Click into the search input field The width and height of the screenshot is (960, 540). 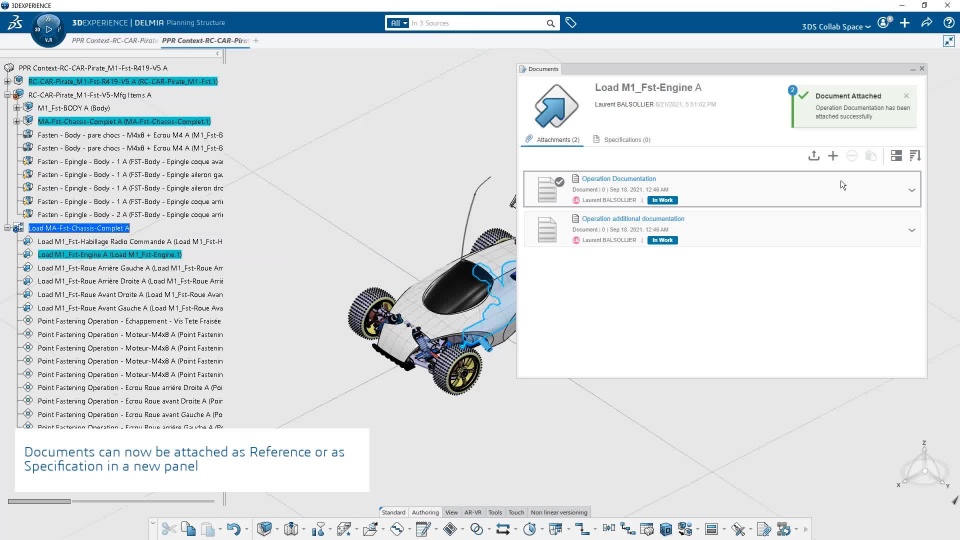pos(476,23)
